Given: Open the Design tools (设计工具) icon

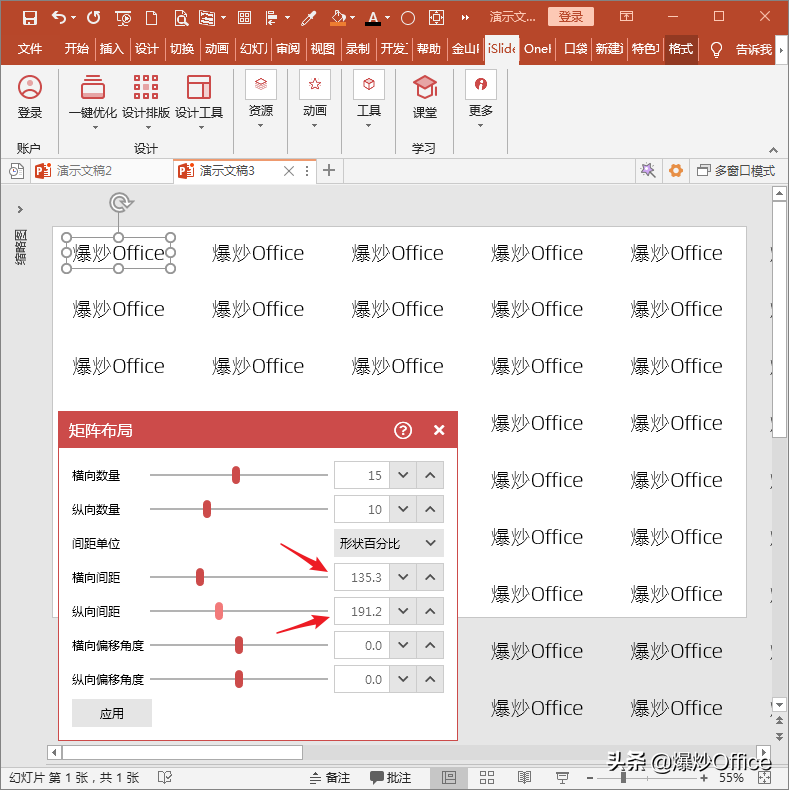Looking at the screenshot, I should [x=199, y=87].
